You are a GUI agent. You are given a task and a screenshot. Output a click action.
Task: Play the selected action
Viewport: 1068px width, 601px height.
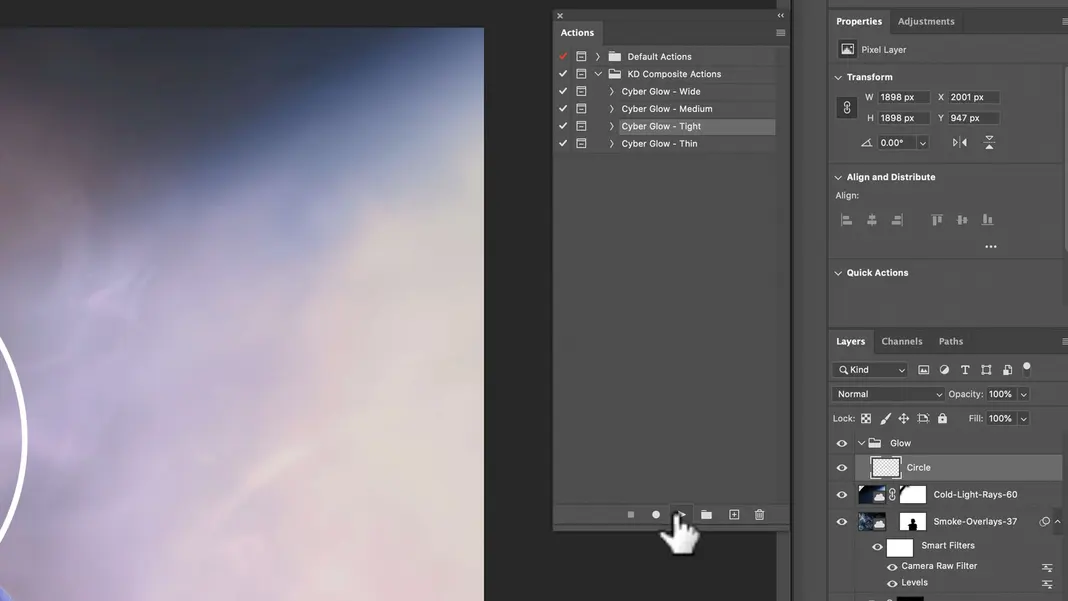[681, 514]
